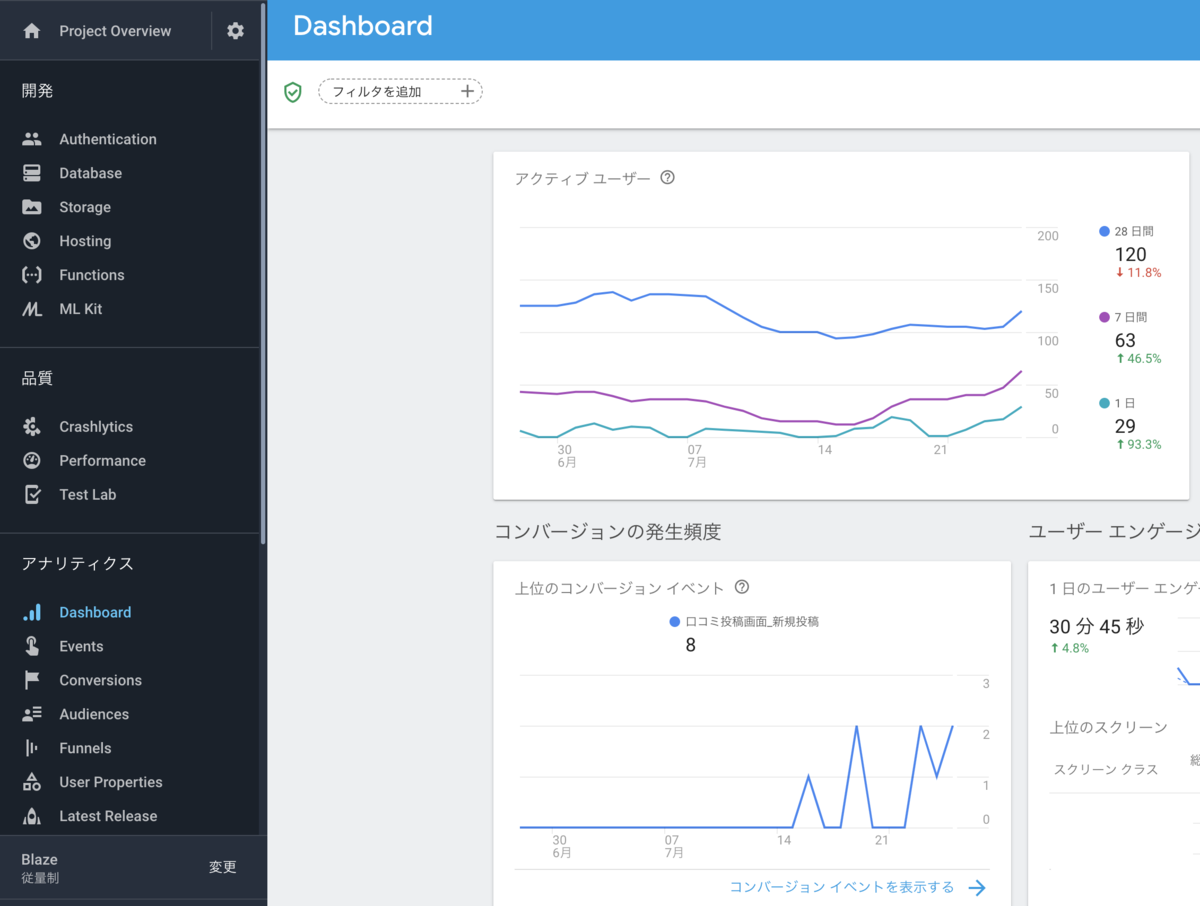Click the Storage image icon
The width and height of the screenshot is (1200, 906).
tap(32, 207)
